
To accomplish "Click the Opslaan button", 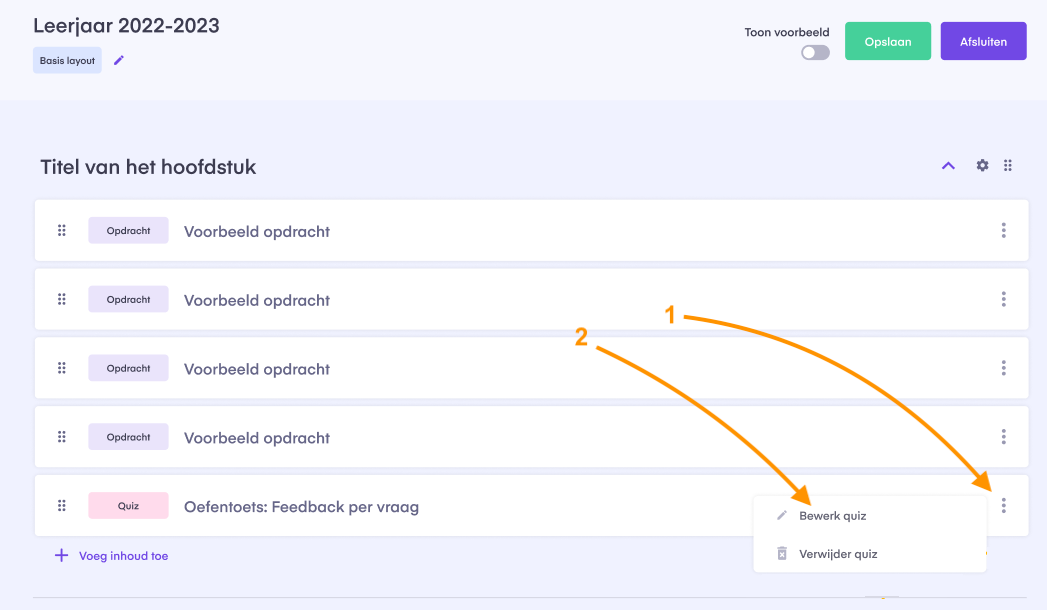I will 887,41.
